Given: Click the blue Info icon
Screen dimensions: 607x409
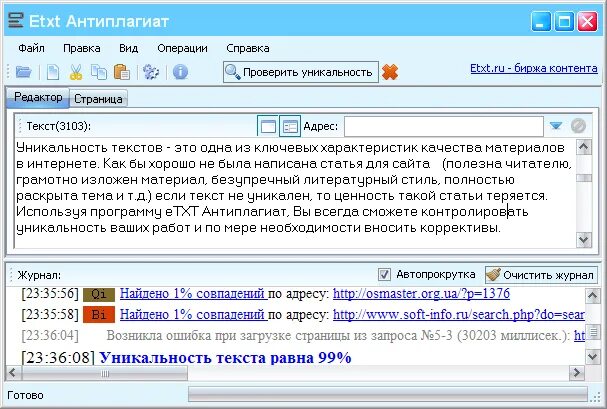Looking at the screenshot, I should [180, 72].
